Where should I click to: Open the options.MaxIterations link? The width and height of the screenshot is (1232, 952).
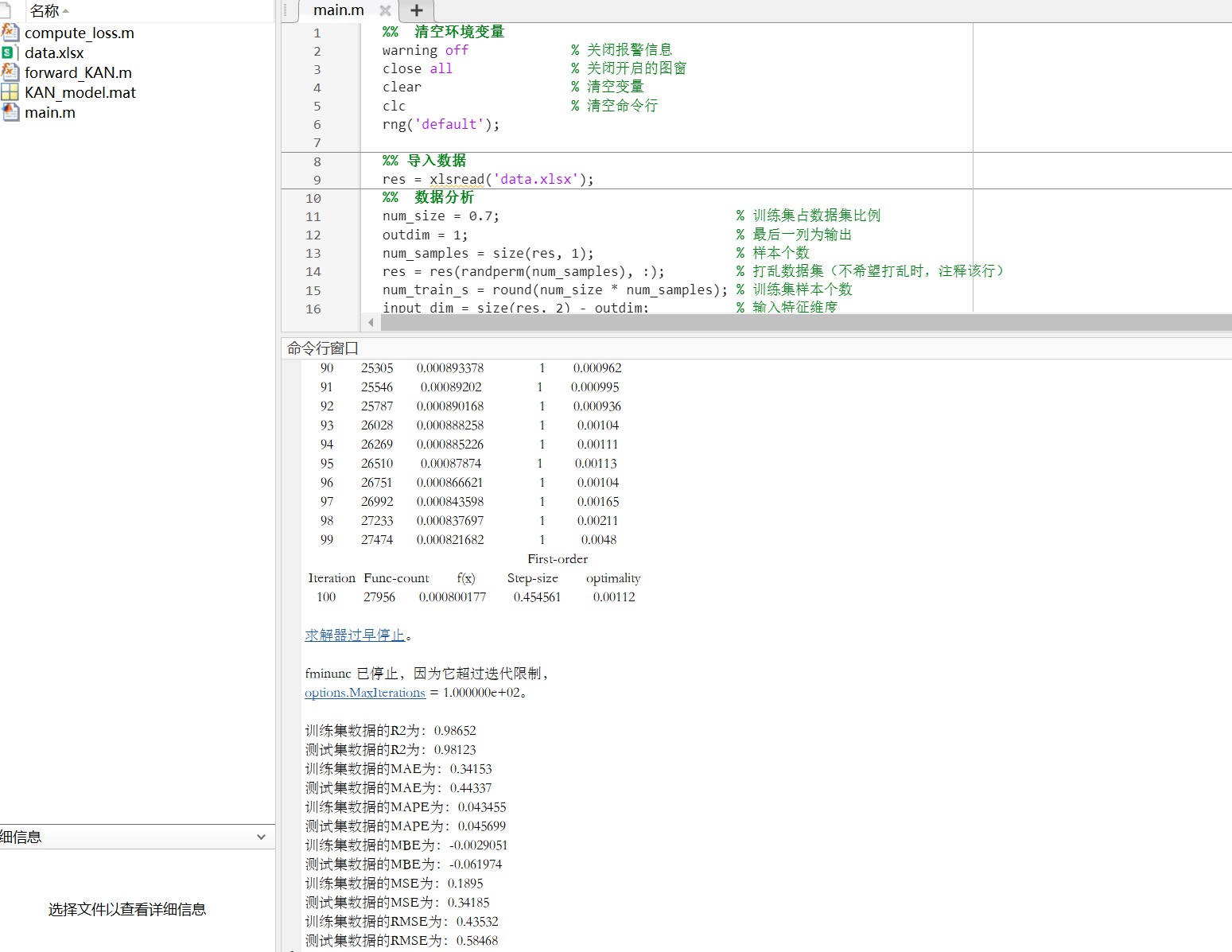(365, 693)
